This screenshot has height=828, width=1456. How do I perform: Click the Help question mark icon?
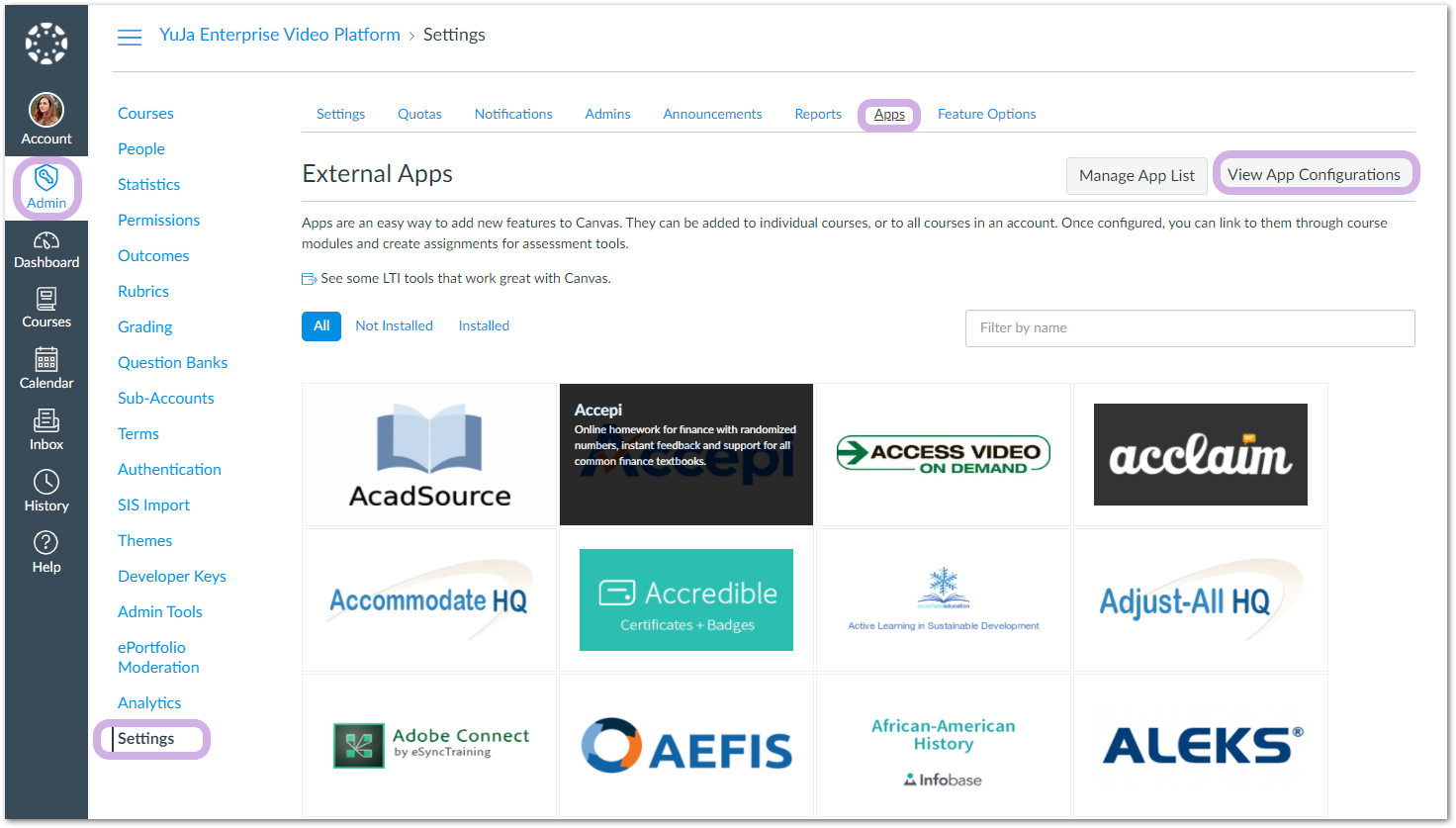coord(46,543)
